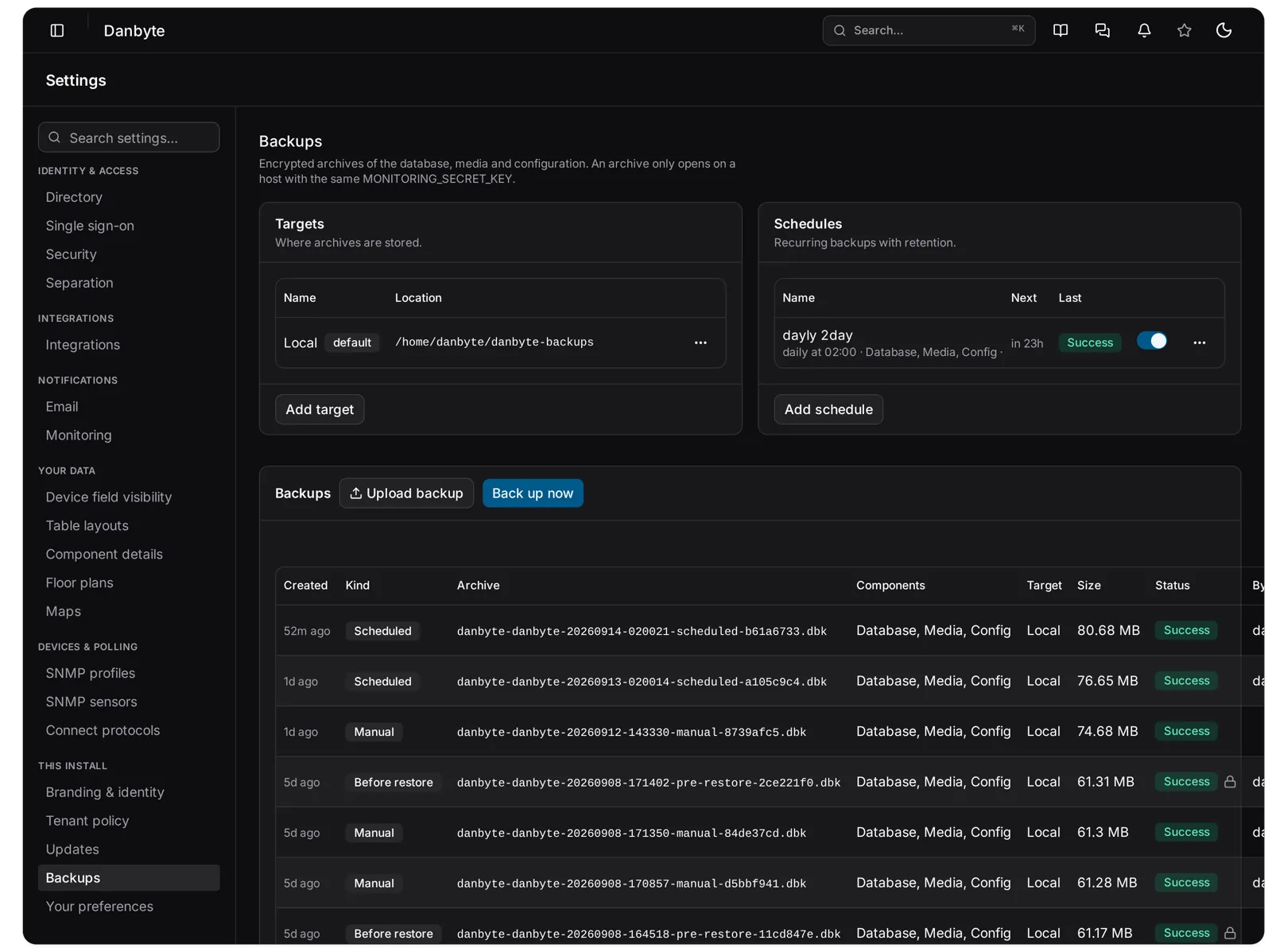
Task: Open the documentation book icon
Action: 1061,30
